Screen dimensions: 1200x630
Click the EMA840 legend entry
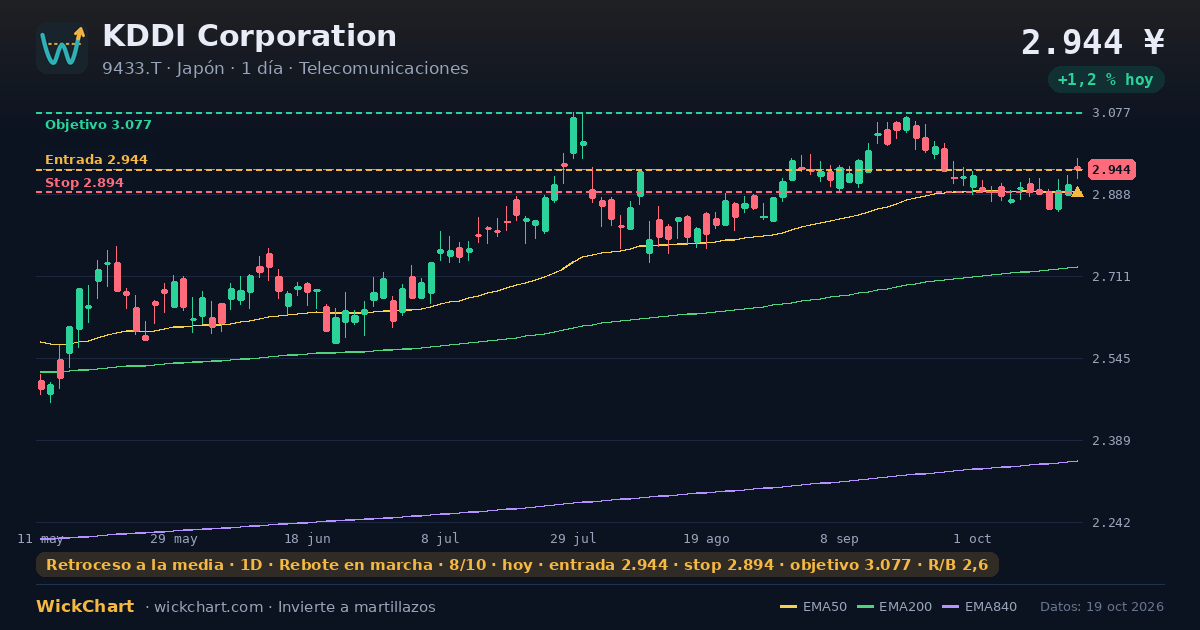981,607
